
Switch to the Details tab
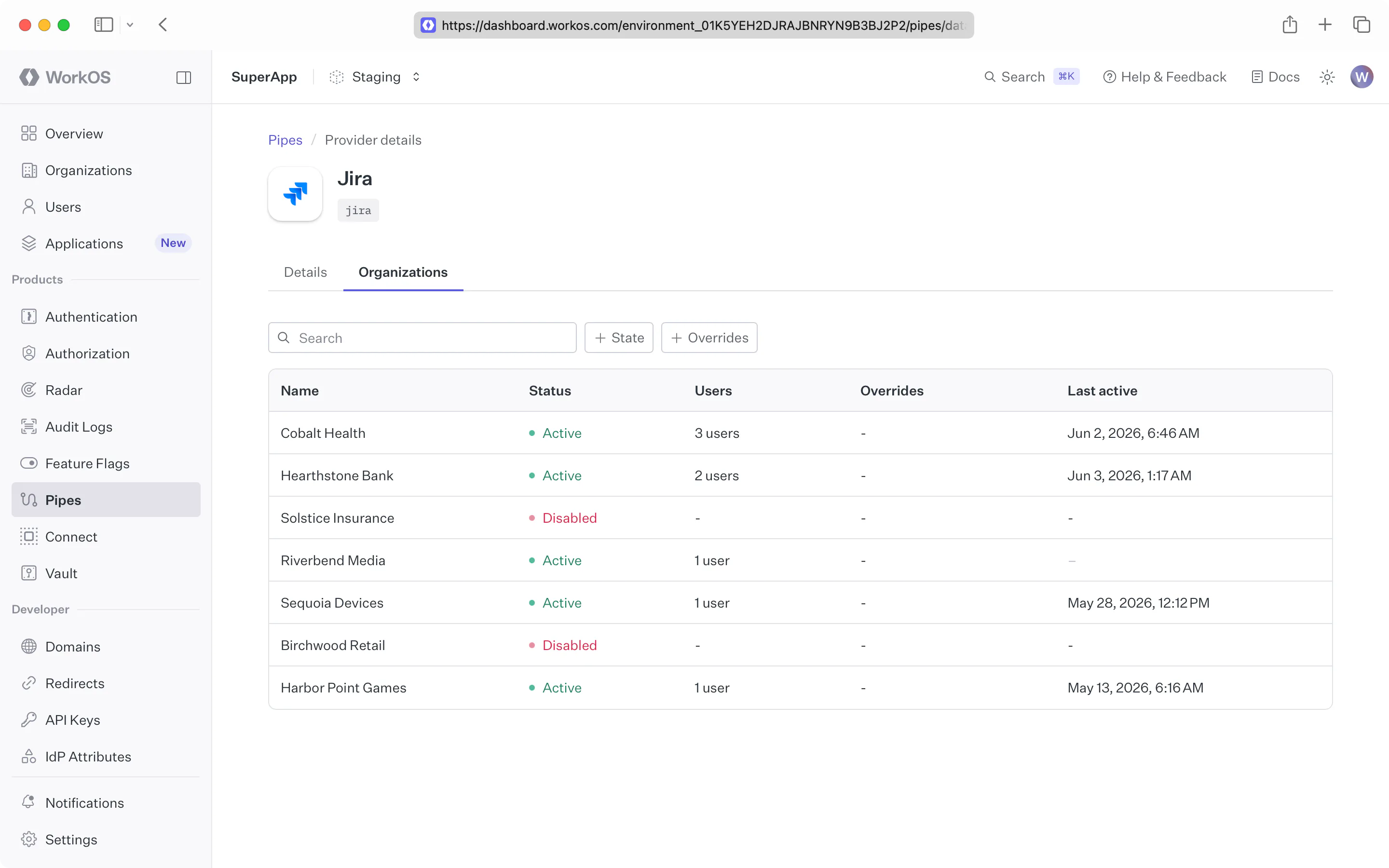tap(305, 272)
